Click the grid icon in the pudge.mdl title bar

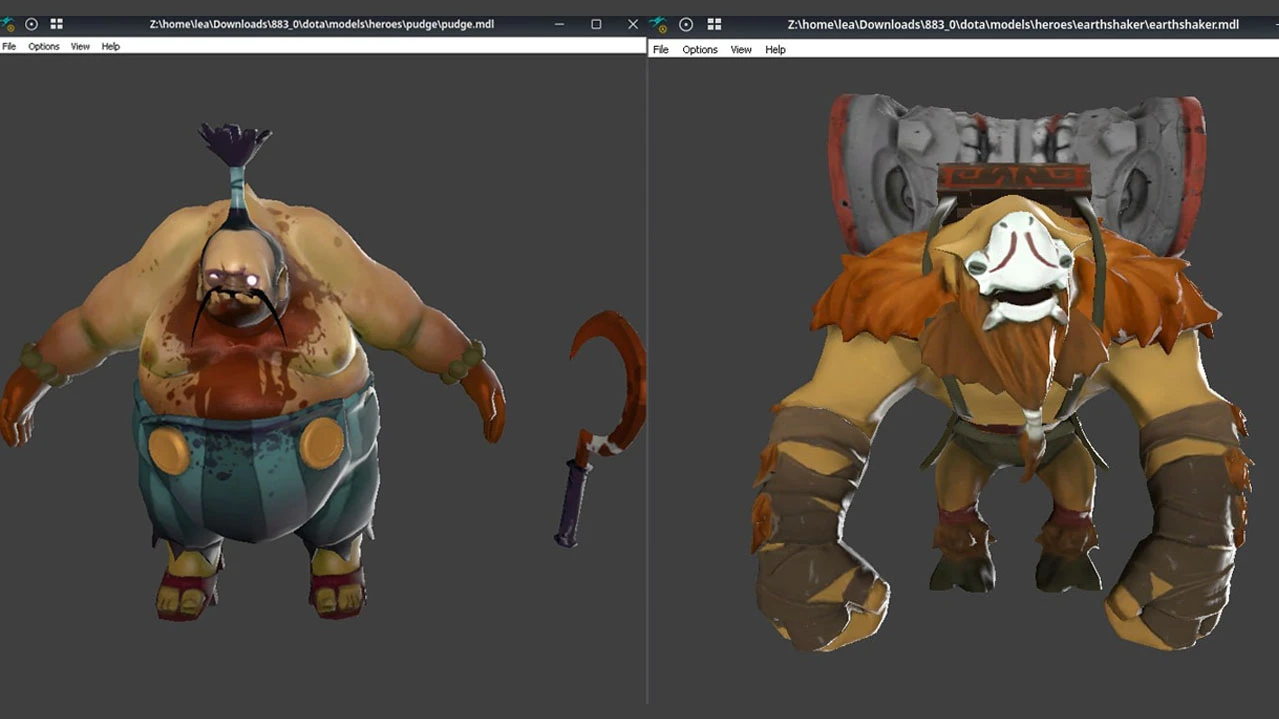(x=56, y=24)
